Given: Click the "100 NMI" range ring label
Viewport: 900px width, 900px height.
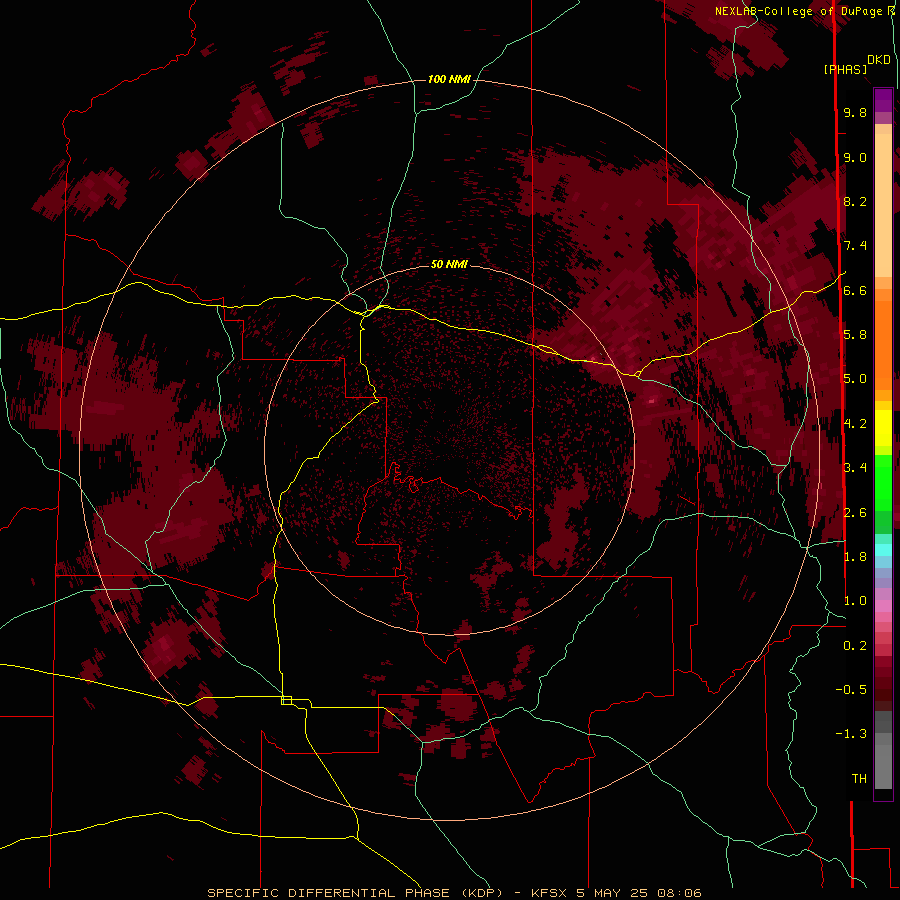Looking at the screenshot, I should (449, 79).
